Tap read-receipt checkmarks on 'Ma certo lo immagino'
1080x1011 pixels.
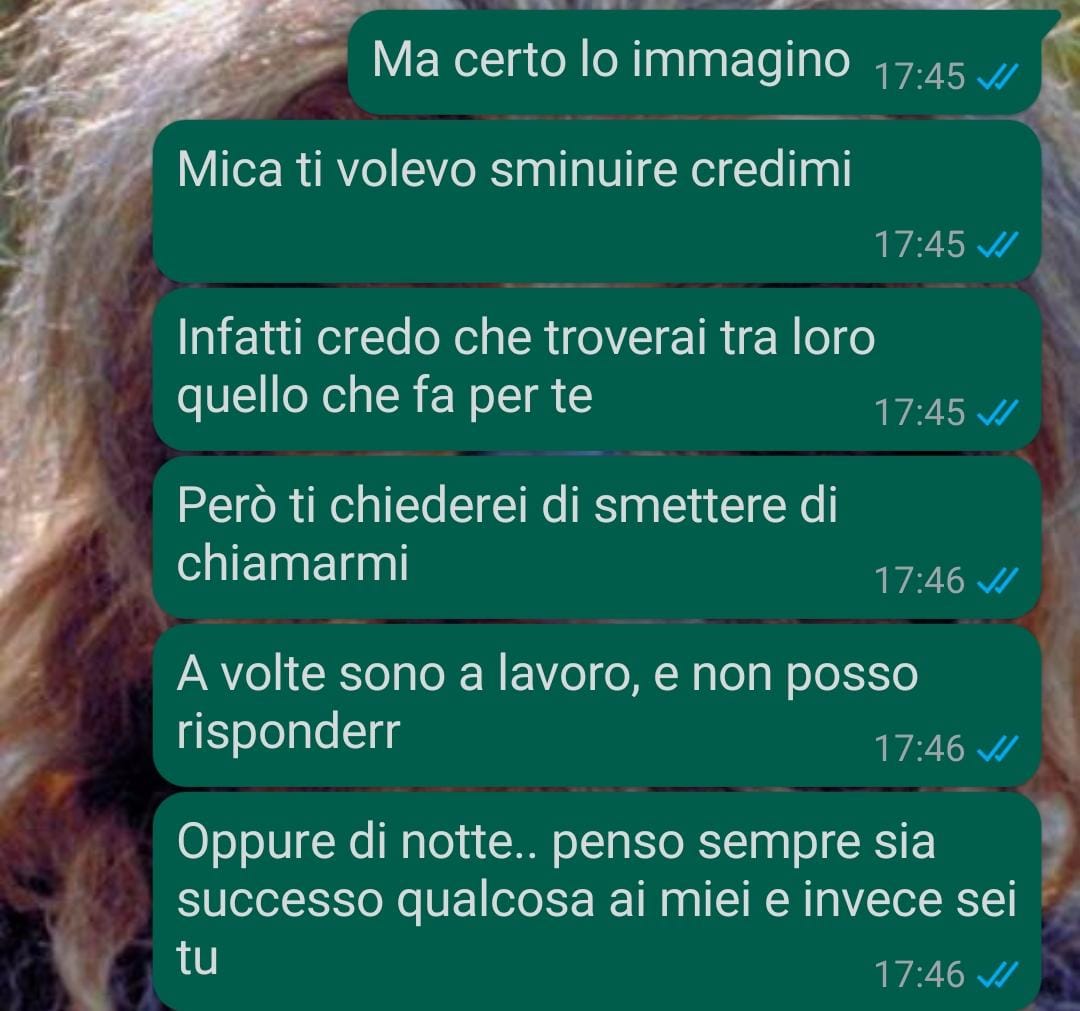click(998, 77)
